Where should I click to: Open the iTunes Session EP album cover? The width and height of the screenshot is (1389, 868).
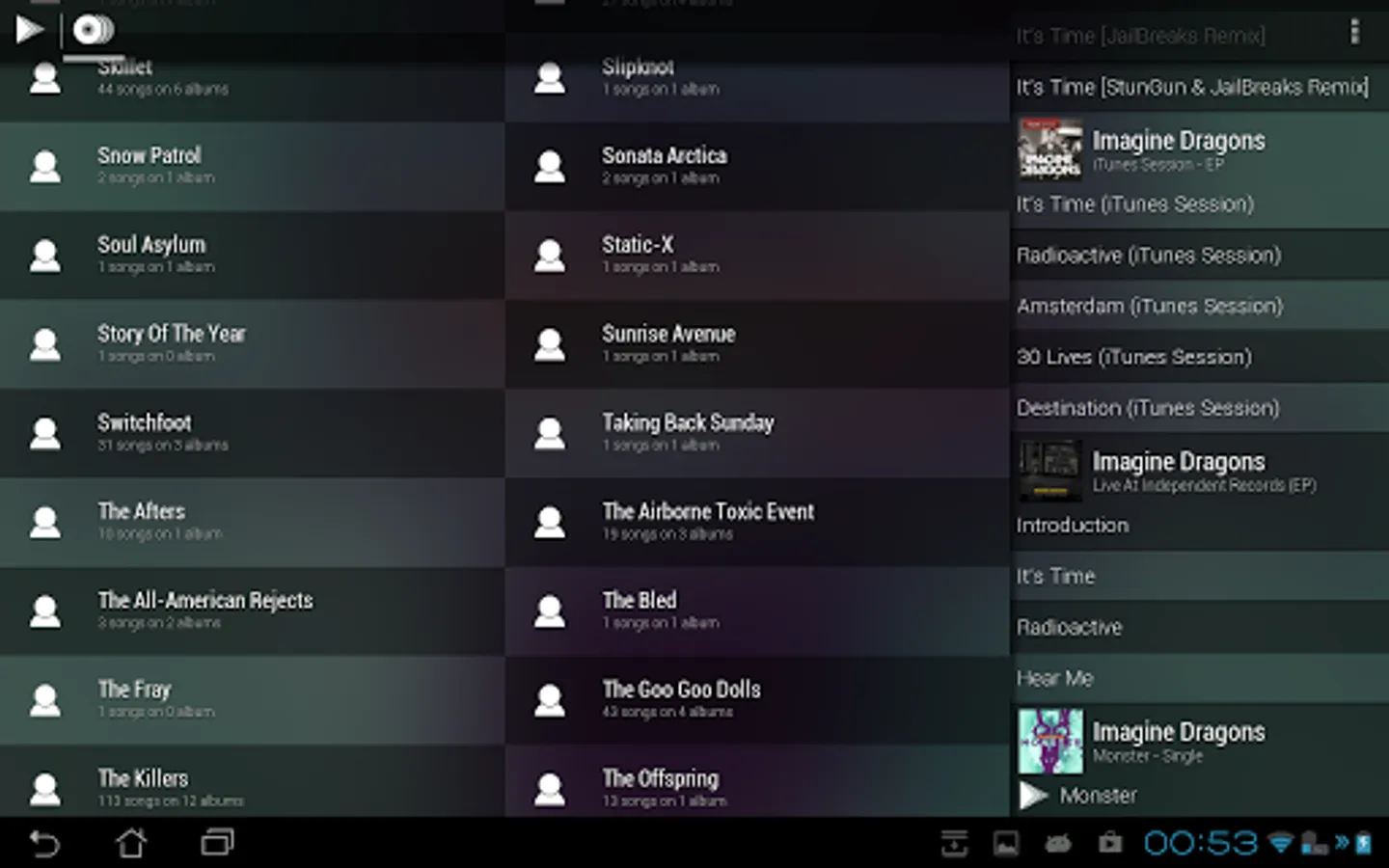pos(1050,149)
